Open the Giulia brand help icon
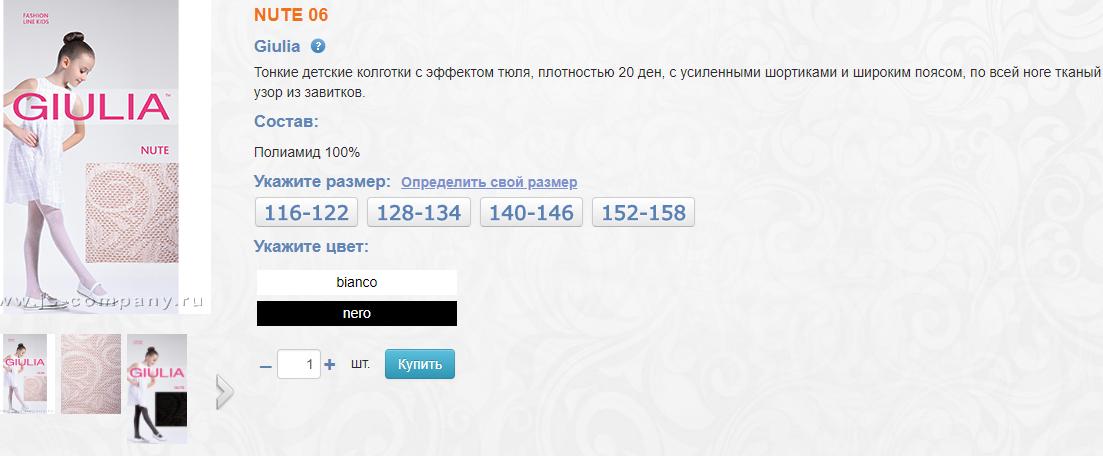The image size is (1103, 456). [318, 46]
